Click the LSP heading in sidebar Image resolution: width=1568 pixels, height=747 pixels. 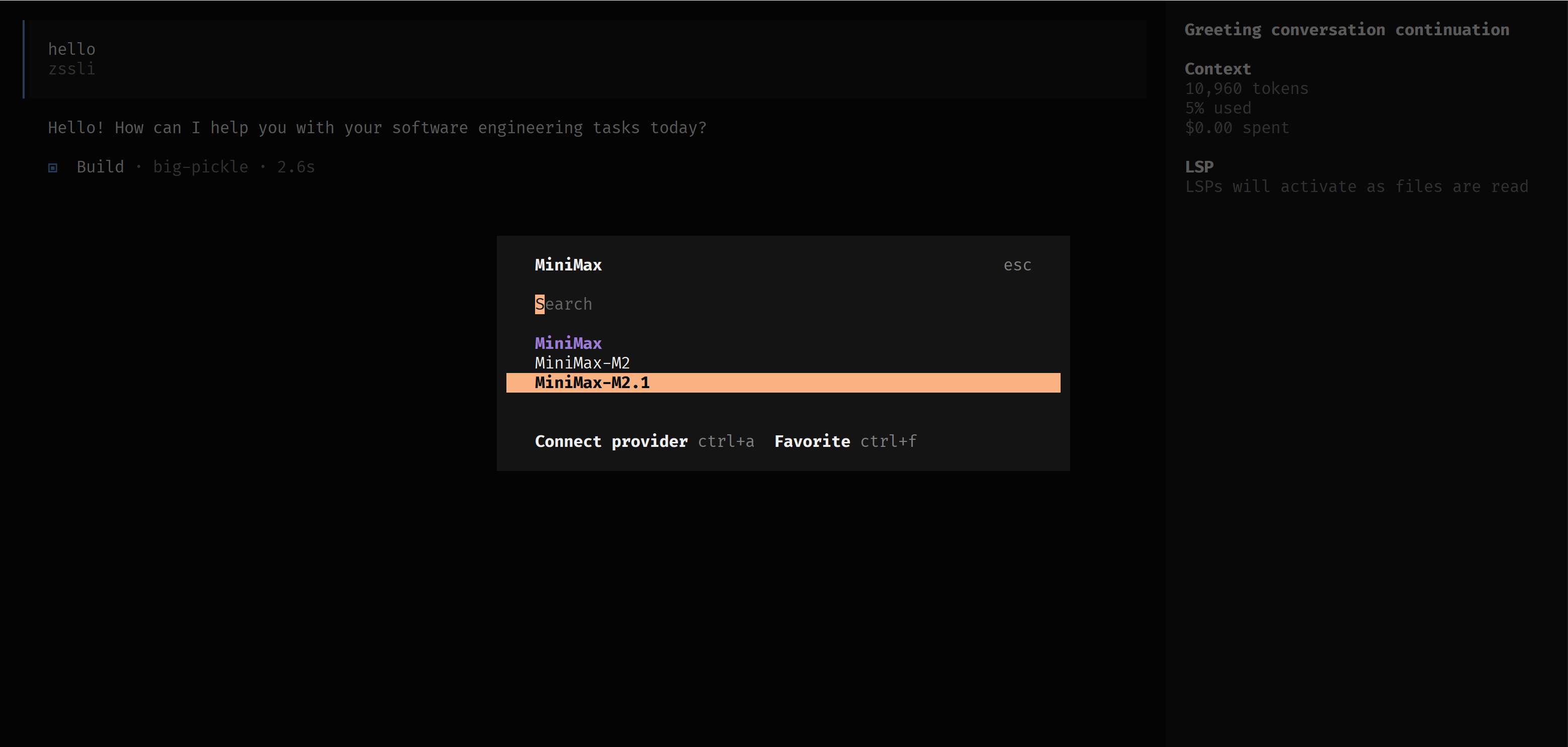1198,167
